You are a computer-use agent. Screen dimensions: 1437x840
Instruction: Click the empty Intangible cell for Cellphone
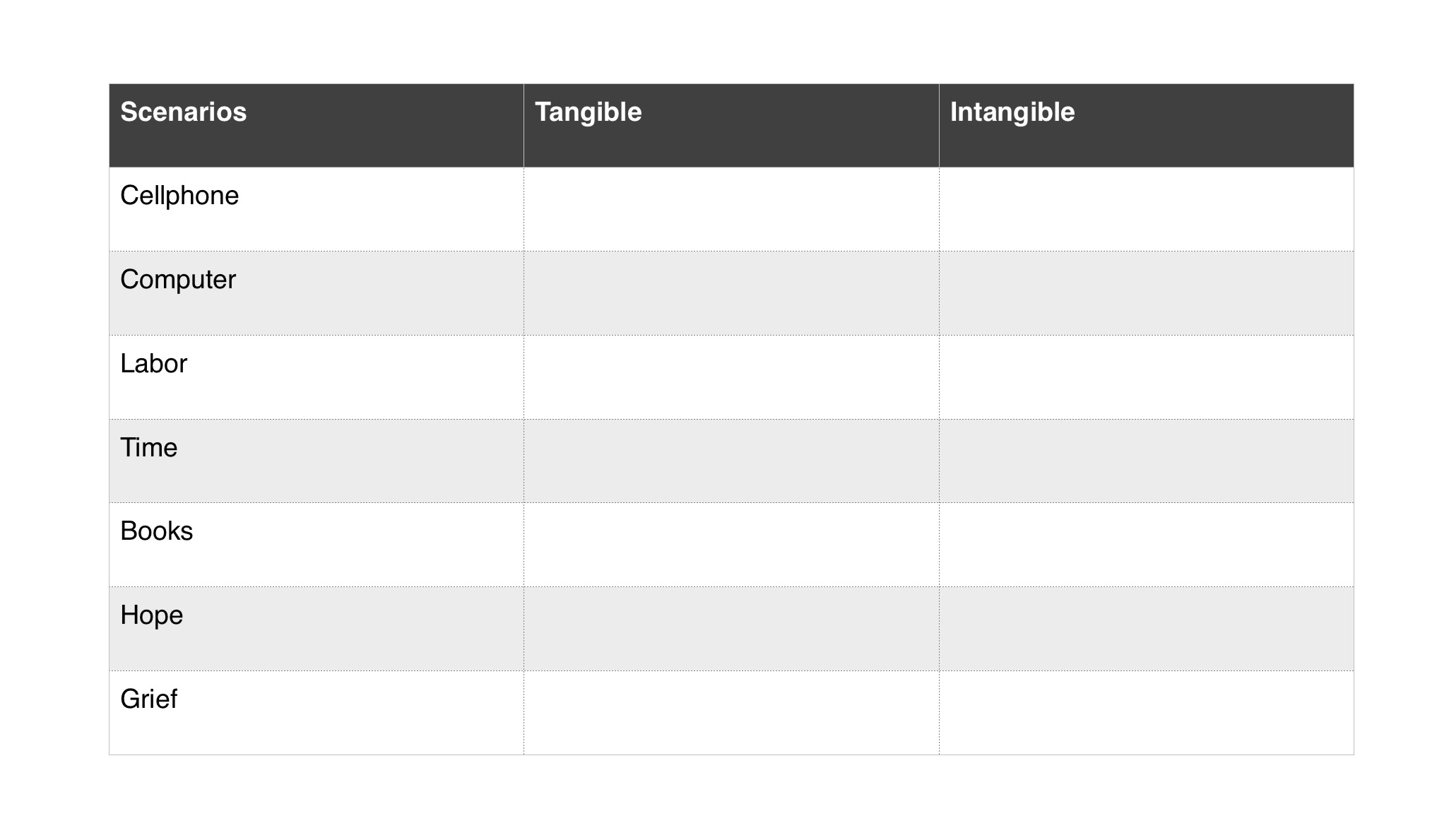tap(1146, 209)
